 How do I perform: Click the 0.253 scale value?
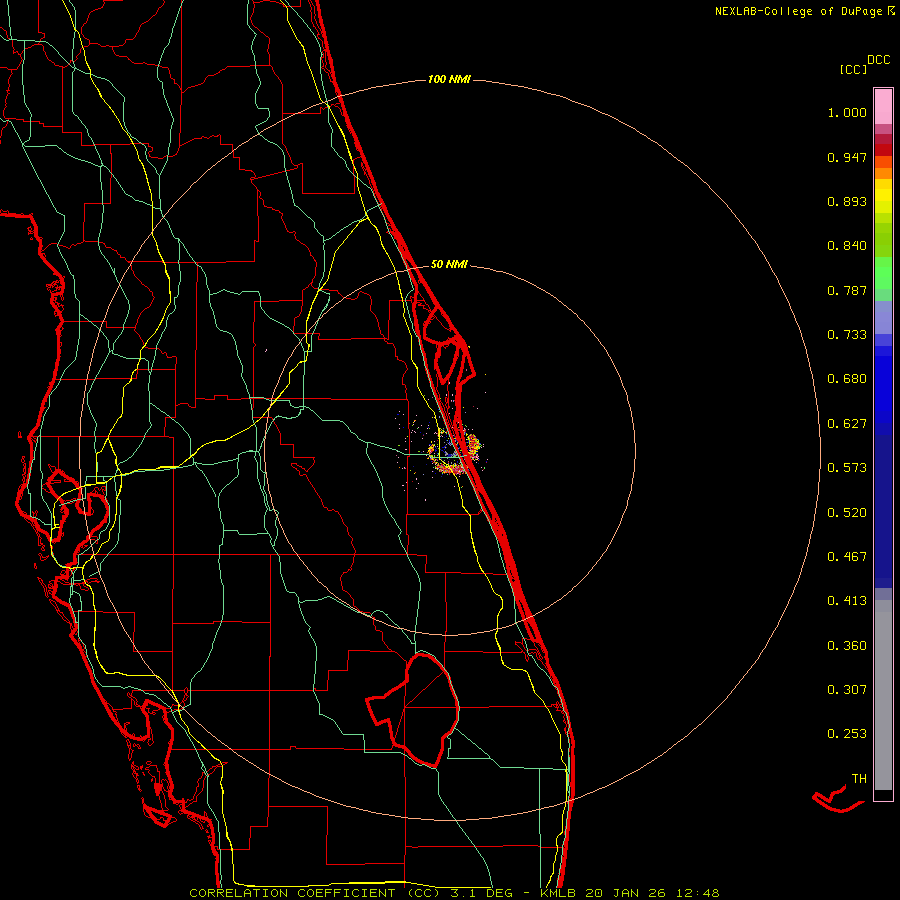pos(847,734)
